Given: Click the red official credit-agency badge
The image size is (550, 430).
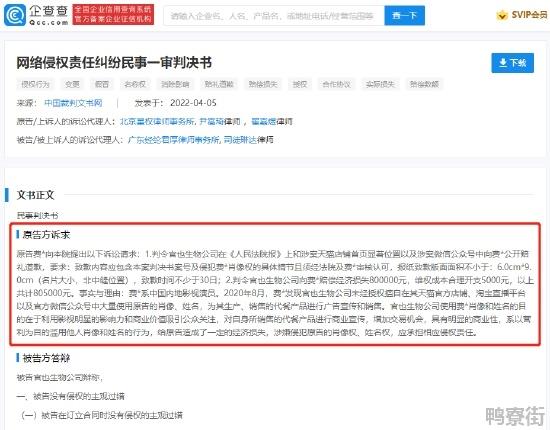Looking at the screenshot, I should point(113,14).
